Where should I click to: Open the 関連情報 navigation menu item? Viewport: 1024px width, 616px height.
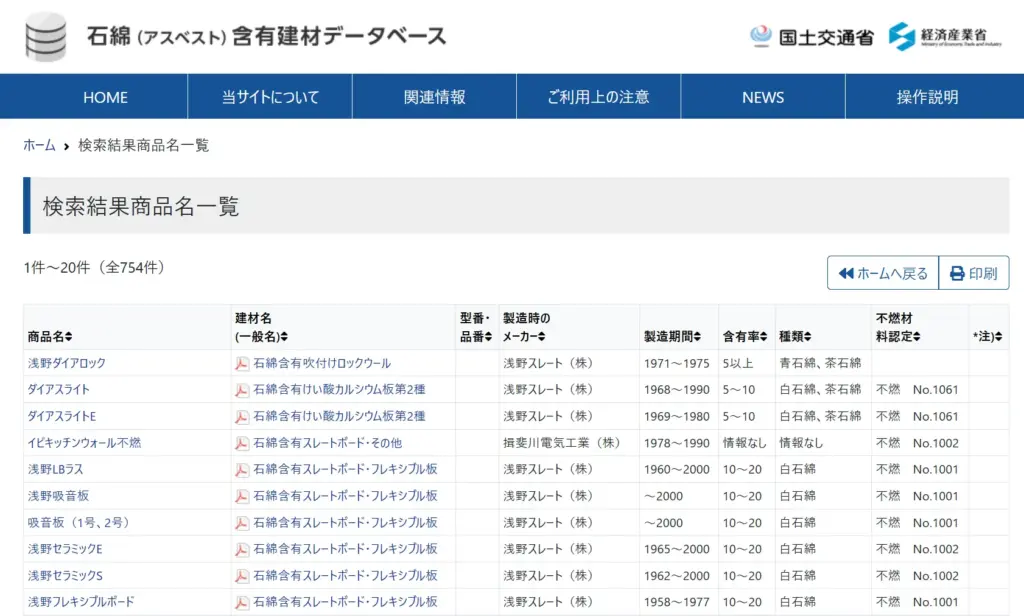434,97
